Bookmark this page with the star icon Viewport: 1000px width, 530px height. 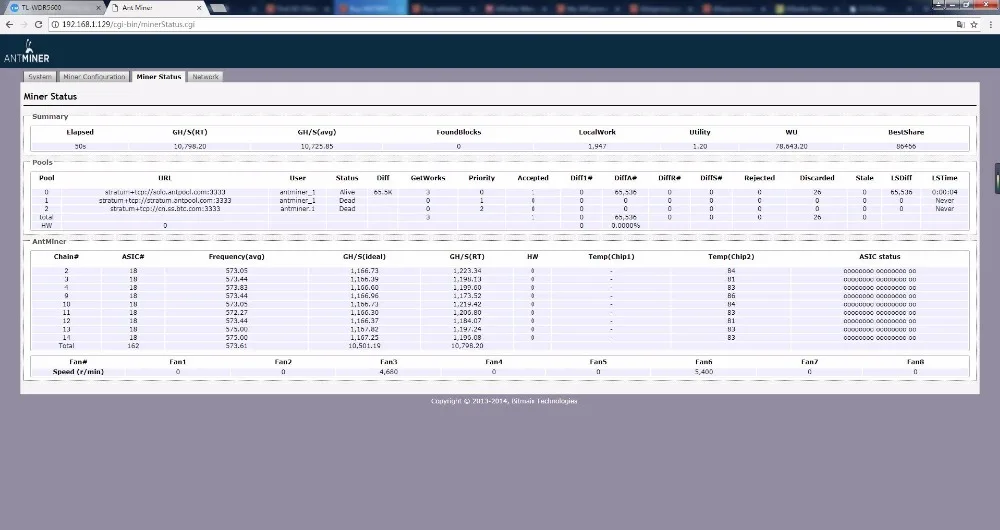tap(974, 24)
